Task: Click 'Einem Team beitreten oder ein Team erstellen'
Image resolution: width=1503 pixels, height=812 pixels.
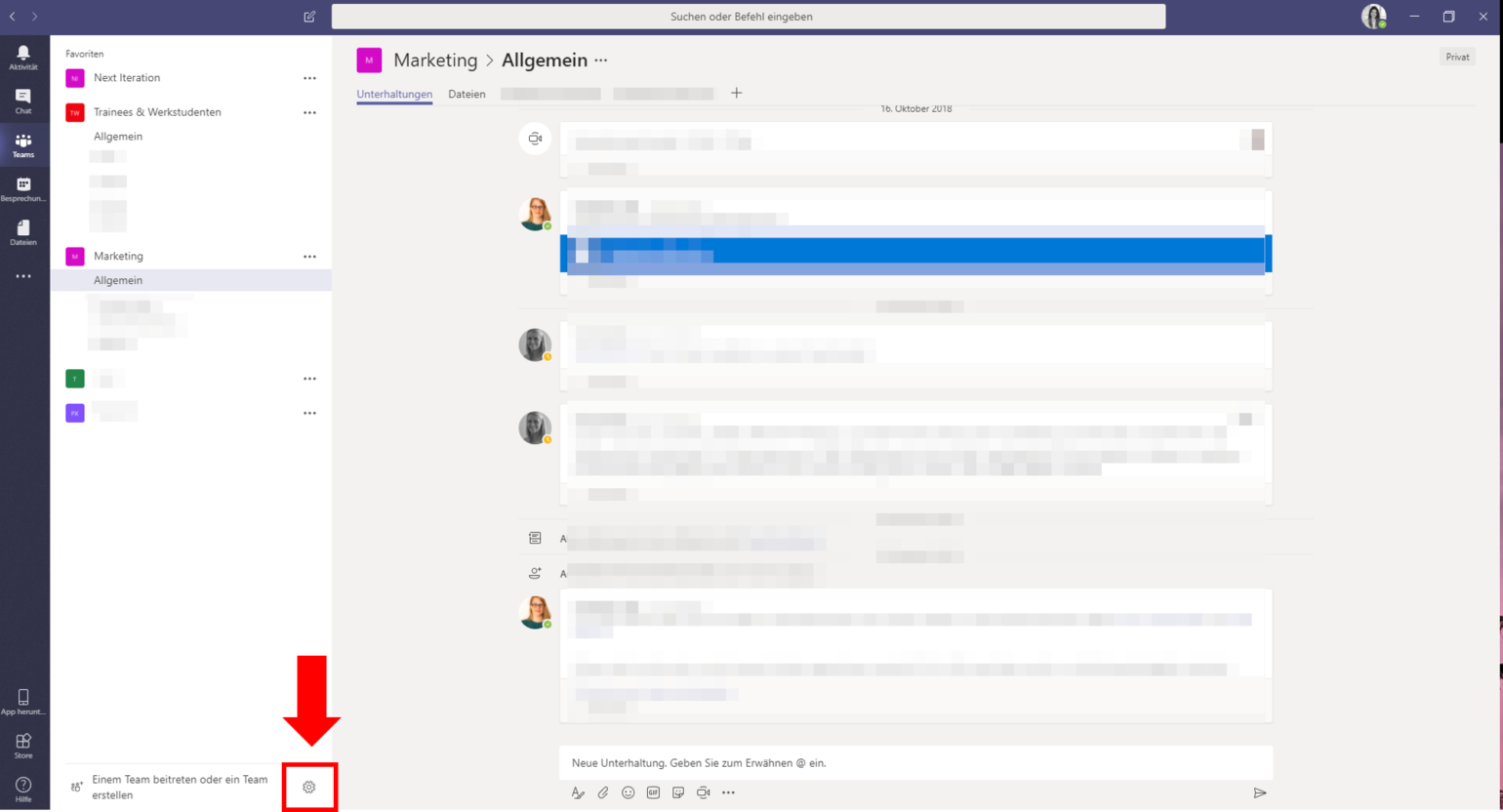Action: point(180,787)
